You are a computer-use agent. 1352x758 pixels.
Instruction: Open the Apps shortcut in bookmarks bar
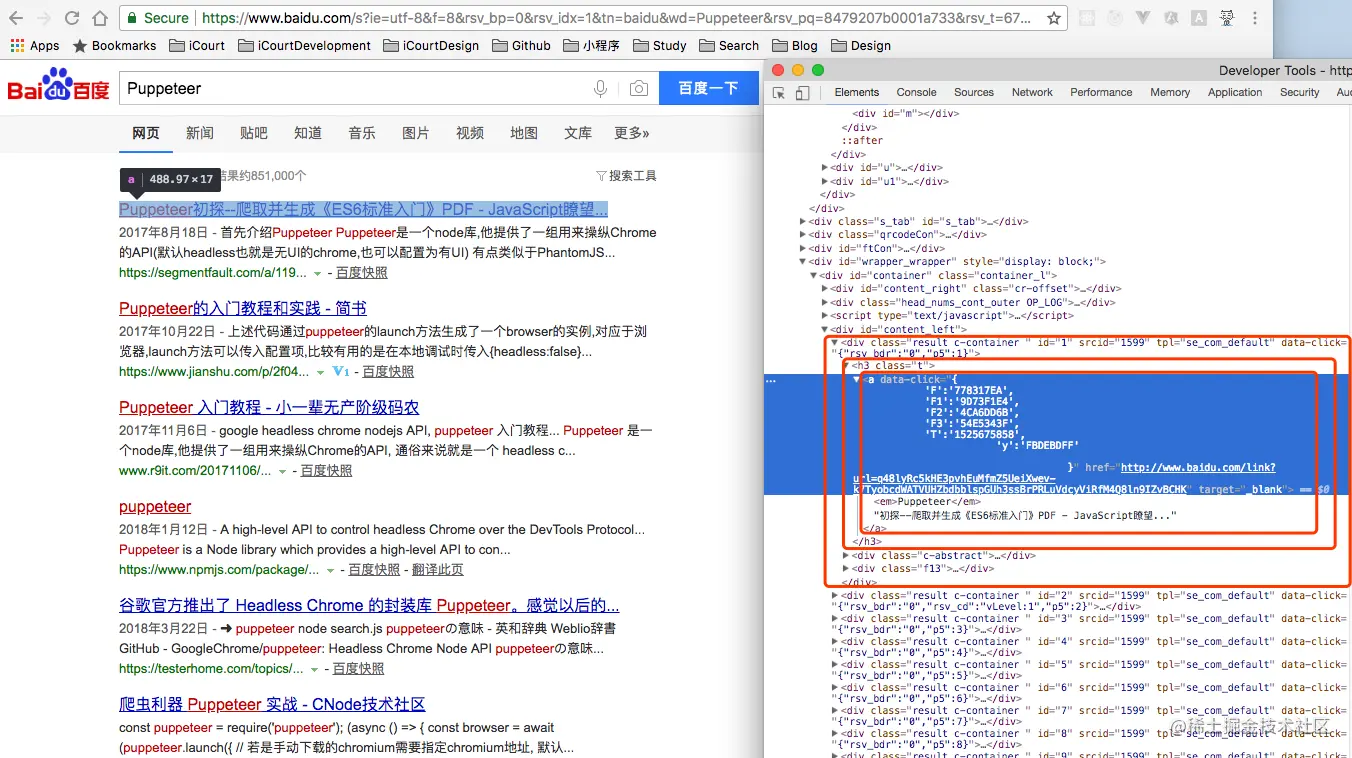coord(35,45)
